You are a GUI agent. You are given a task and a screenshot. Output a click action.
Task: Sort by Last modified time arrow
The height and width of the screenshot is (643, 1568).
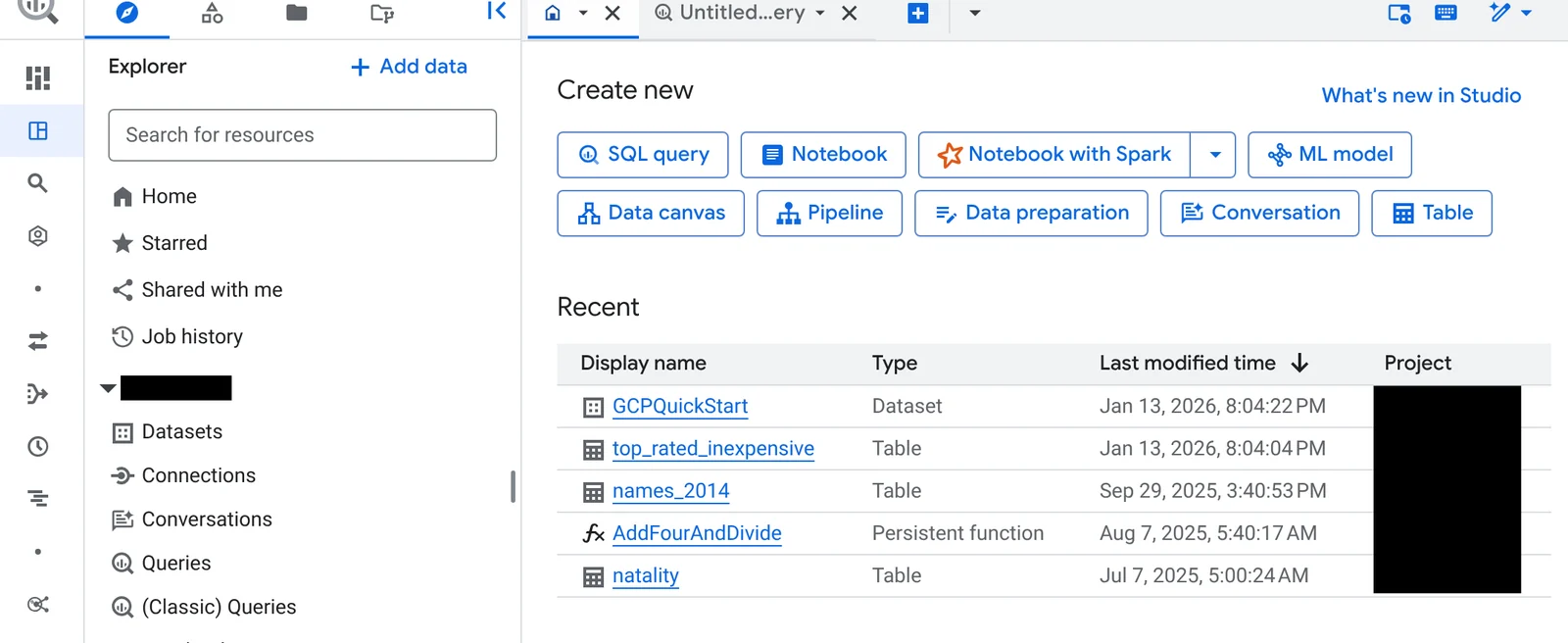1299,363
